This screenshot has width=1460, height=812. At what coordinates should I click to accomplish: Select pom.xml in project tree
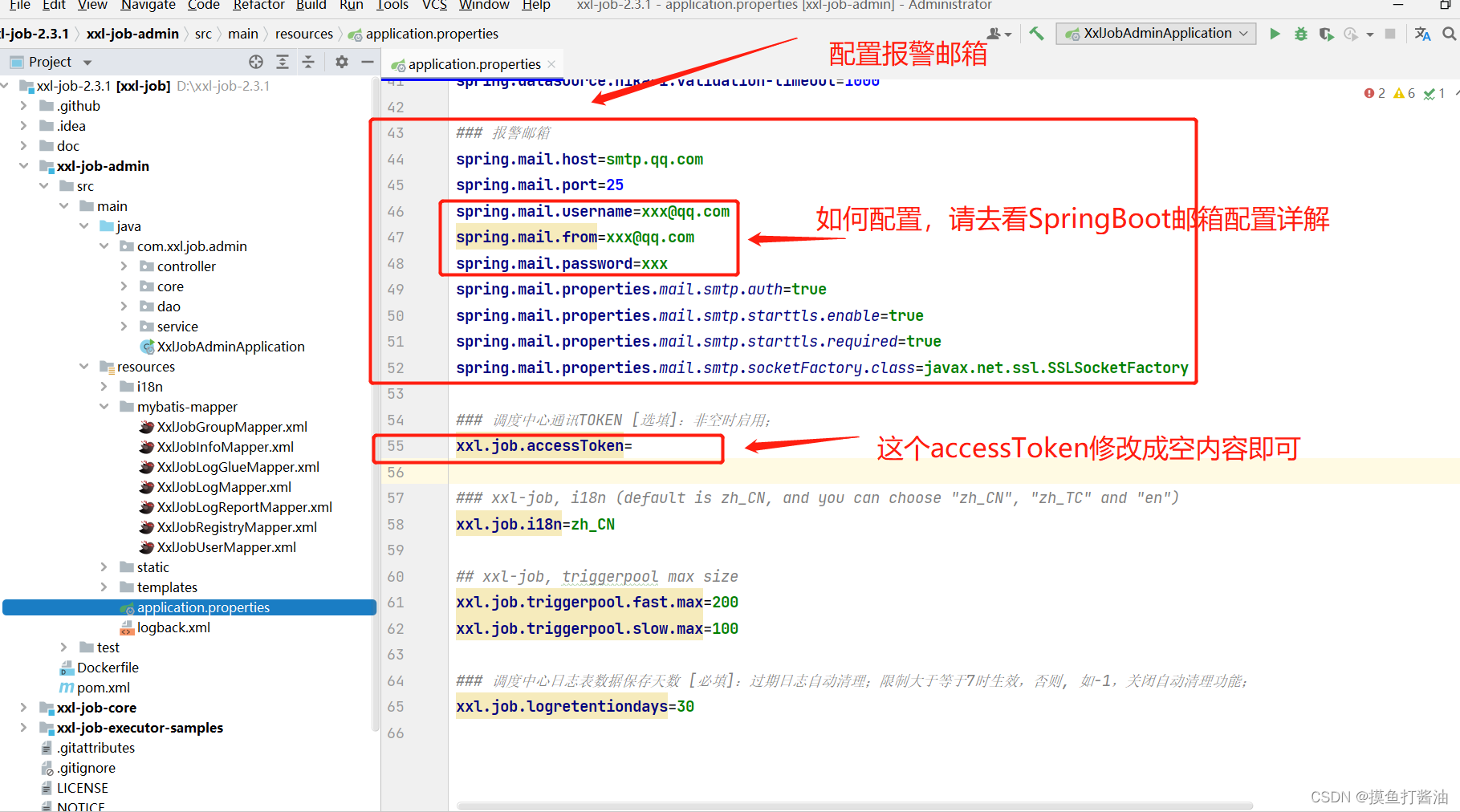pos(95,688)
